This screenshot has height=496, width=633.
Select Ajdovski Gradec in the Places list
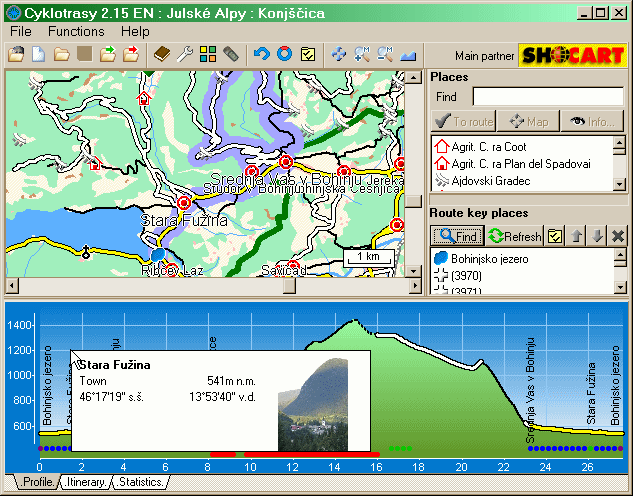(x=490, y=181)
